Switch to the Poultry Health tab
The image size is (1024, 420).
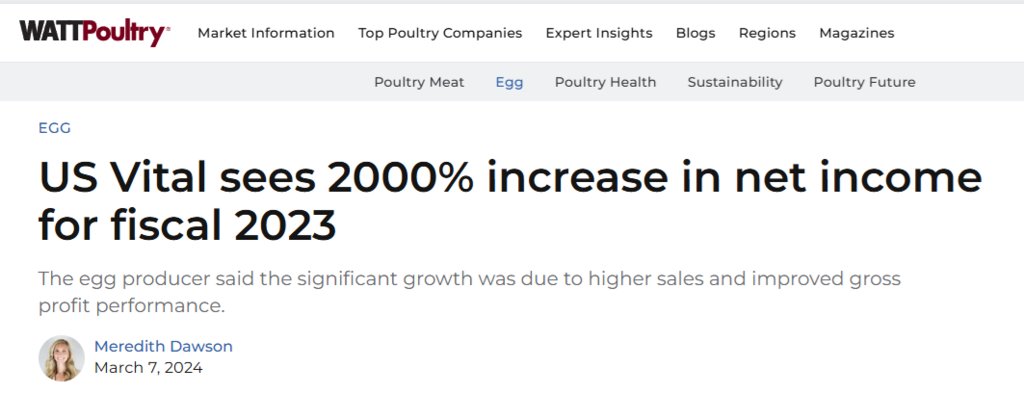coord(605,82)
